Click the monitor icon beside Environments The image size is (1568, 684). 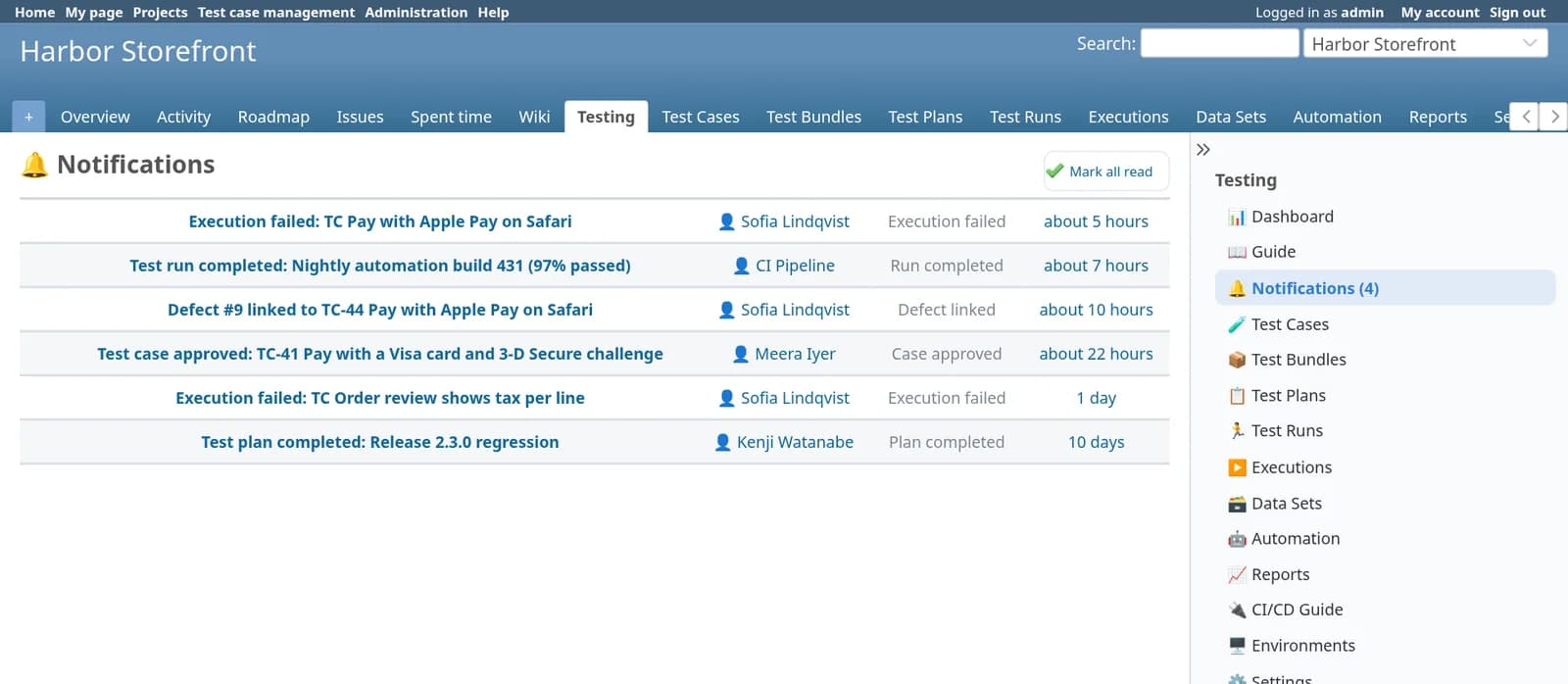coord(1237,646)
